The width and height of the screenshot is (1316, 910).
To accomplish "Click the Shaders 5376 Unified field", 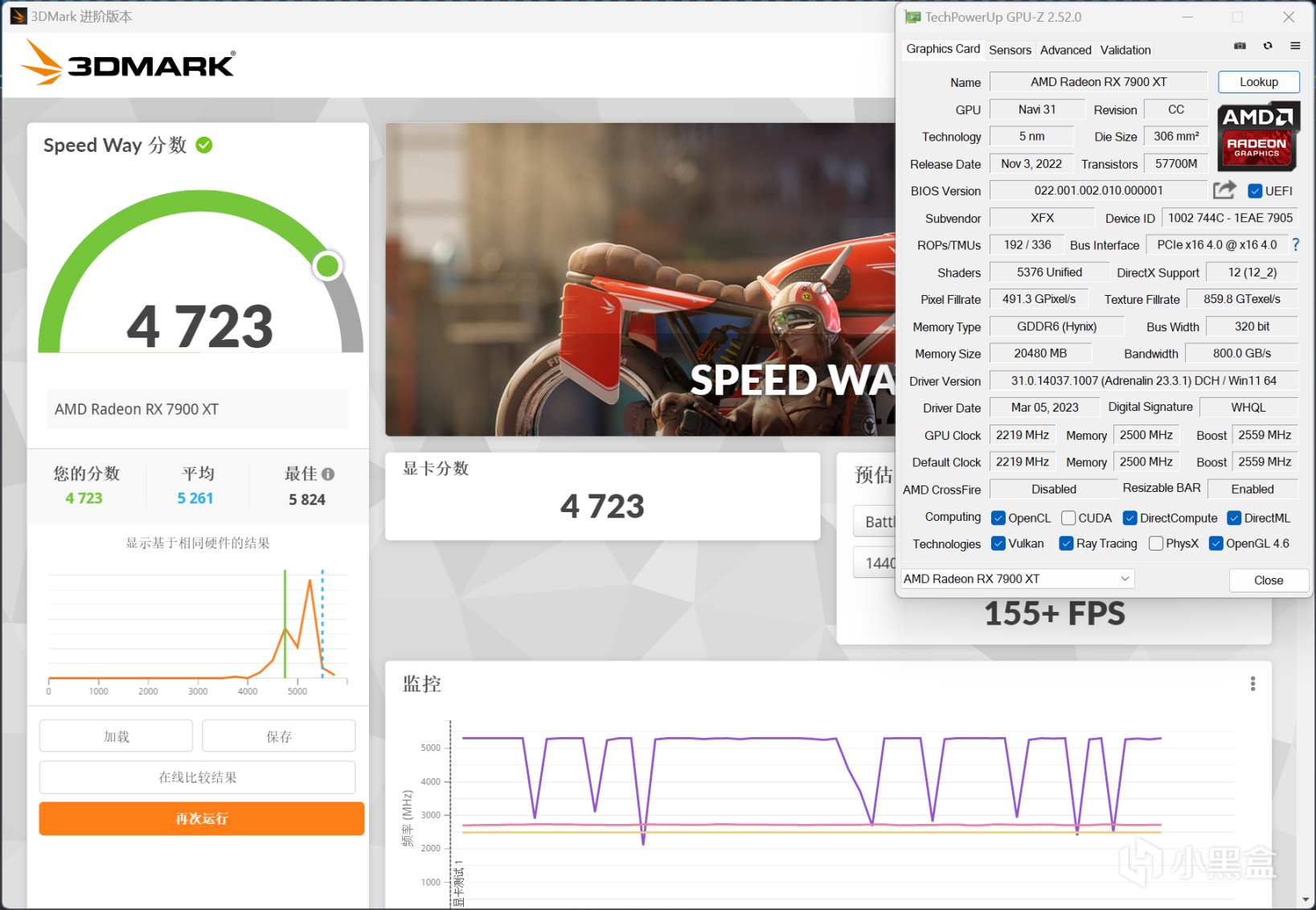I will click(1049, 273).
